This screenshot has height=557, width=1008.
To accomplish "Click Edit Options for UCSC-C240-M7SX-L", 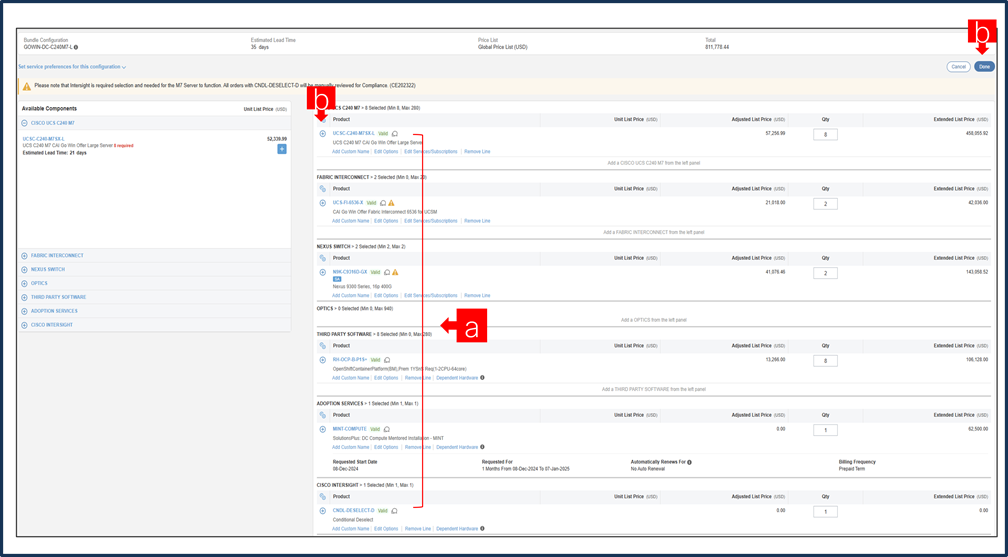I will pos(386,152).
